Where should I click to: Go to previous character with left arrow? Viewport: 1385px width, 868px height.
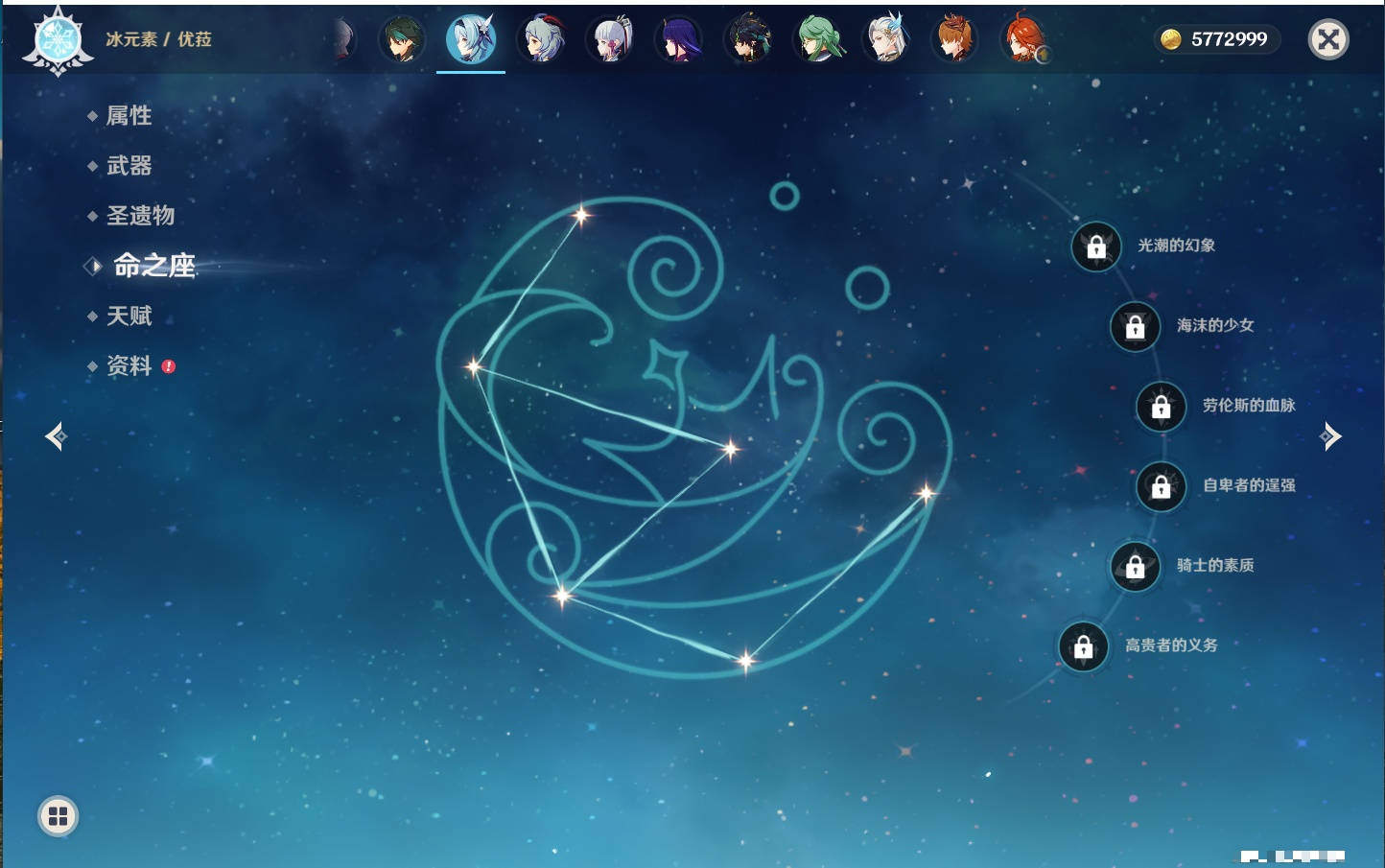(56, 436)
